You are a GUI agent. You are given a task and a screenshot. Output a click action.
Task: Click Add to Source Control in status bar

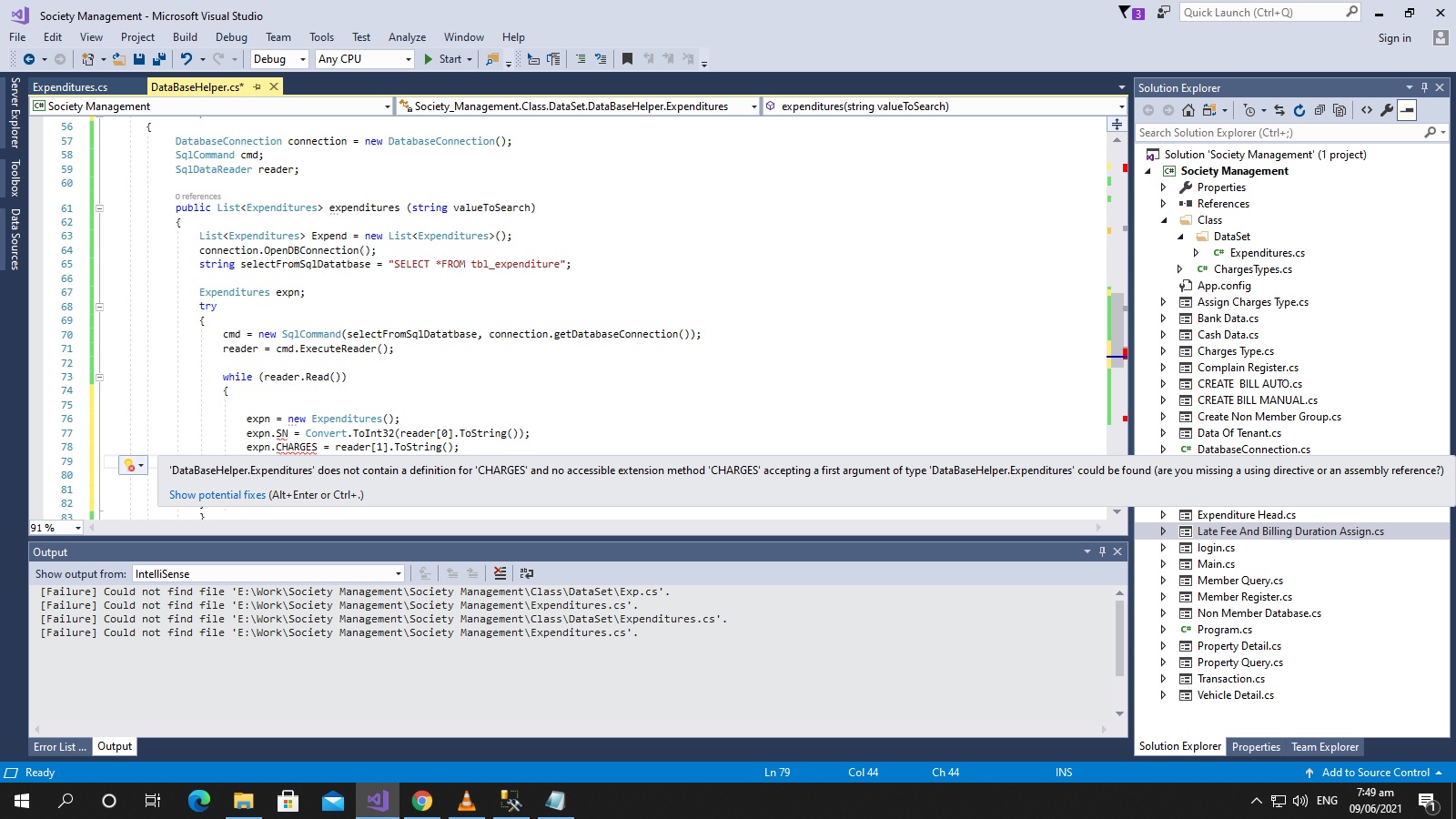[x=1374, y=773]
